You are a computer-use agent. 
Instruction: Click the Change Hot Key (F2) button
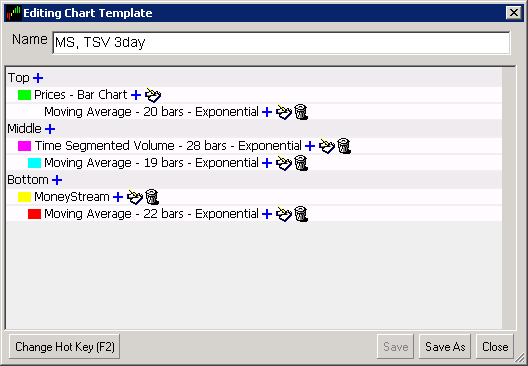click(65, 347)
